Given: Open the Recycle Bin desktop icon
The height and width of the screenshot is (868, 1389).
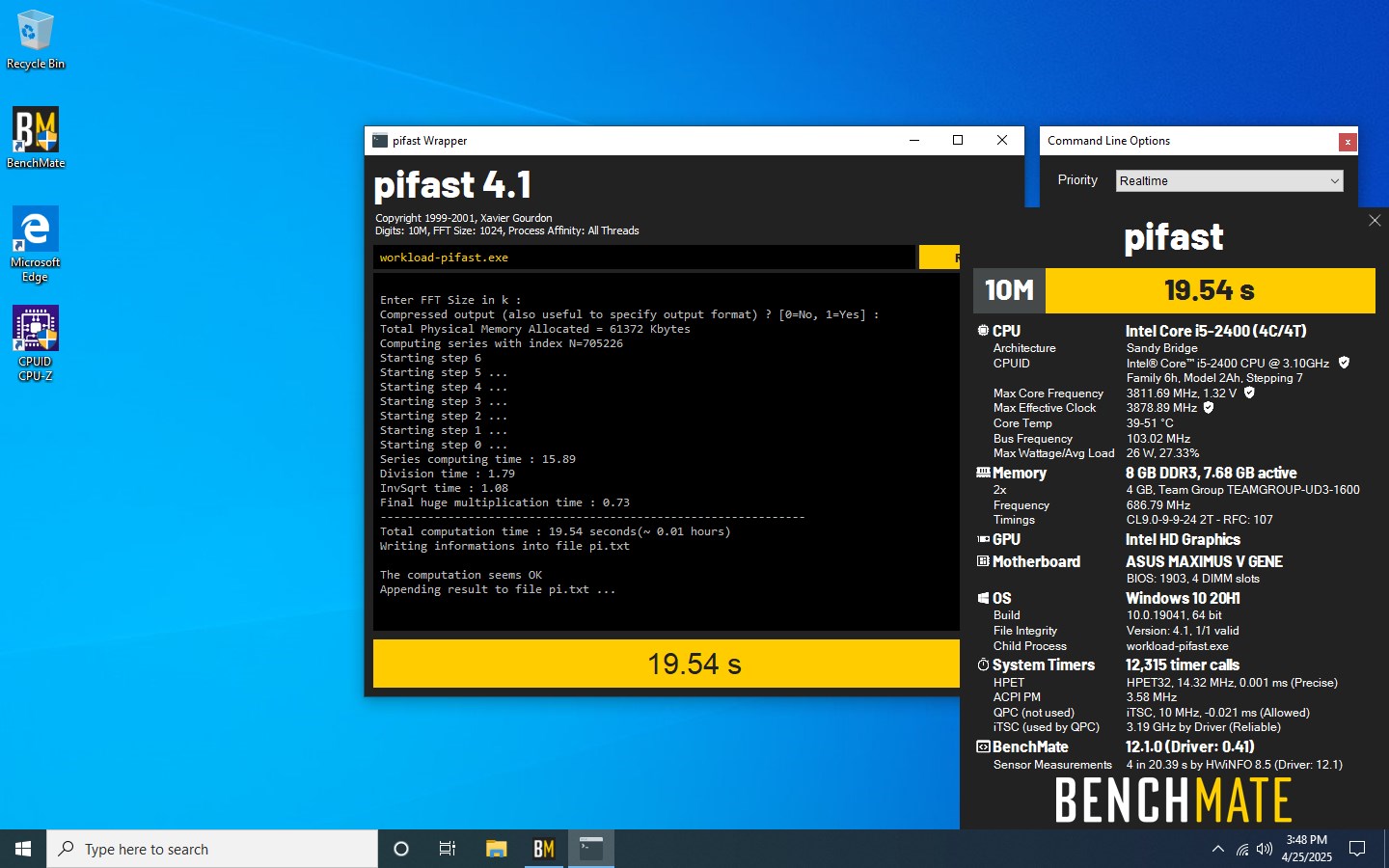Looking at the screenshot, I should click(x=36, y=40).
